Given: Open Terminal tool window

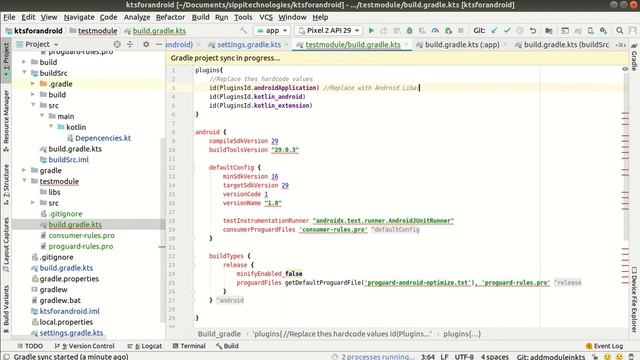Looking at the screenshot, I should click(189, 346).
